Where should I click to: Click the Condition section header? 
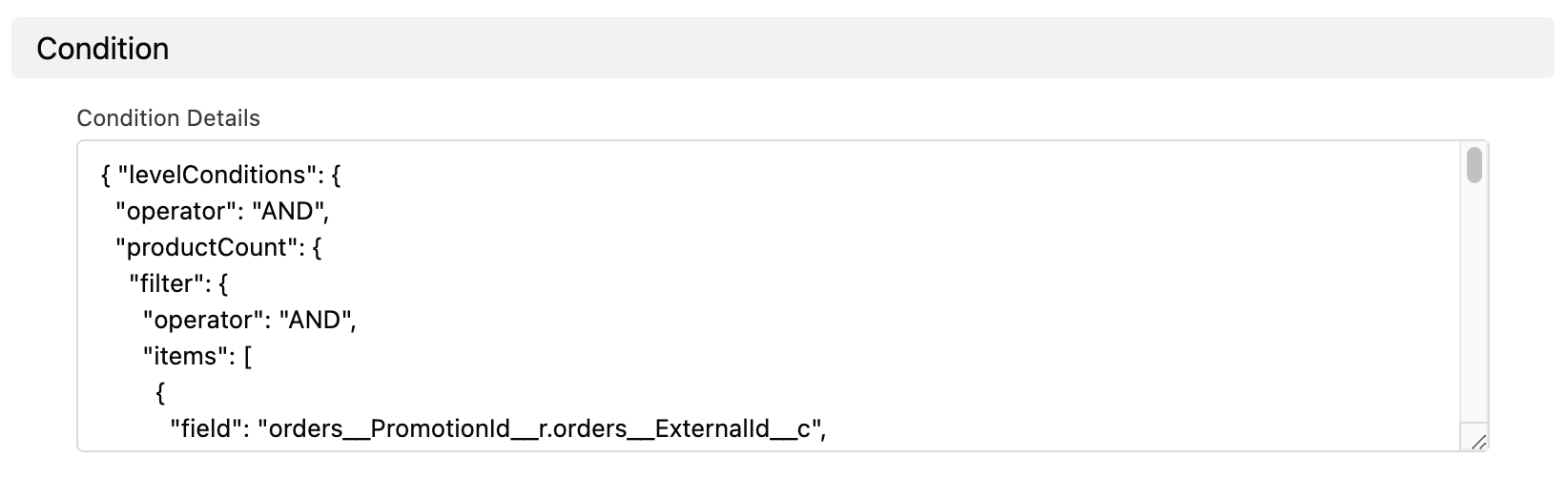coord(103,49)
